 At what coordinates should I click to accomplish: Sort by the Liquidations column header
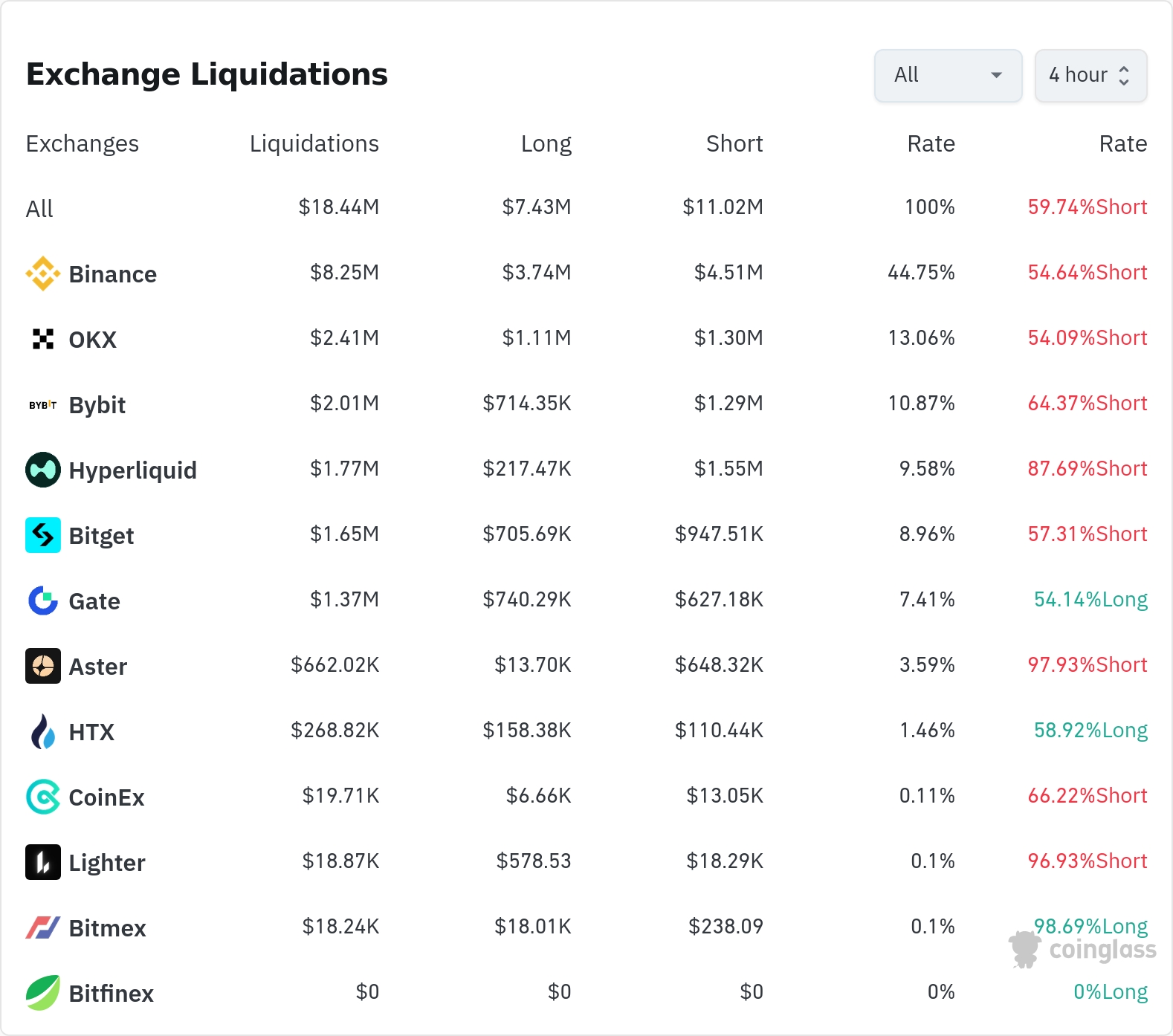click(314, 143)
